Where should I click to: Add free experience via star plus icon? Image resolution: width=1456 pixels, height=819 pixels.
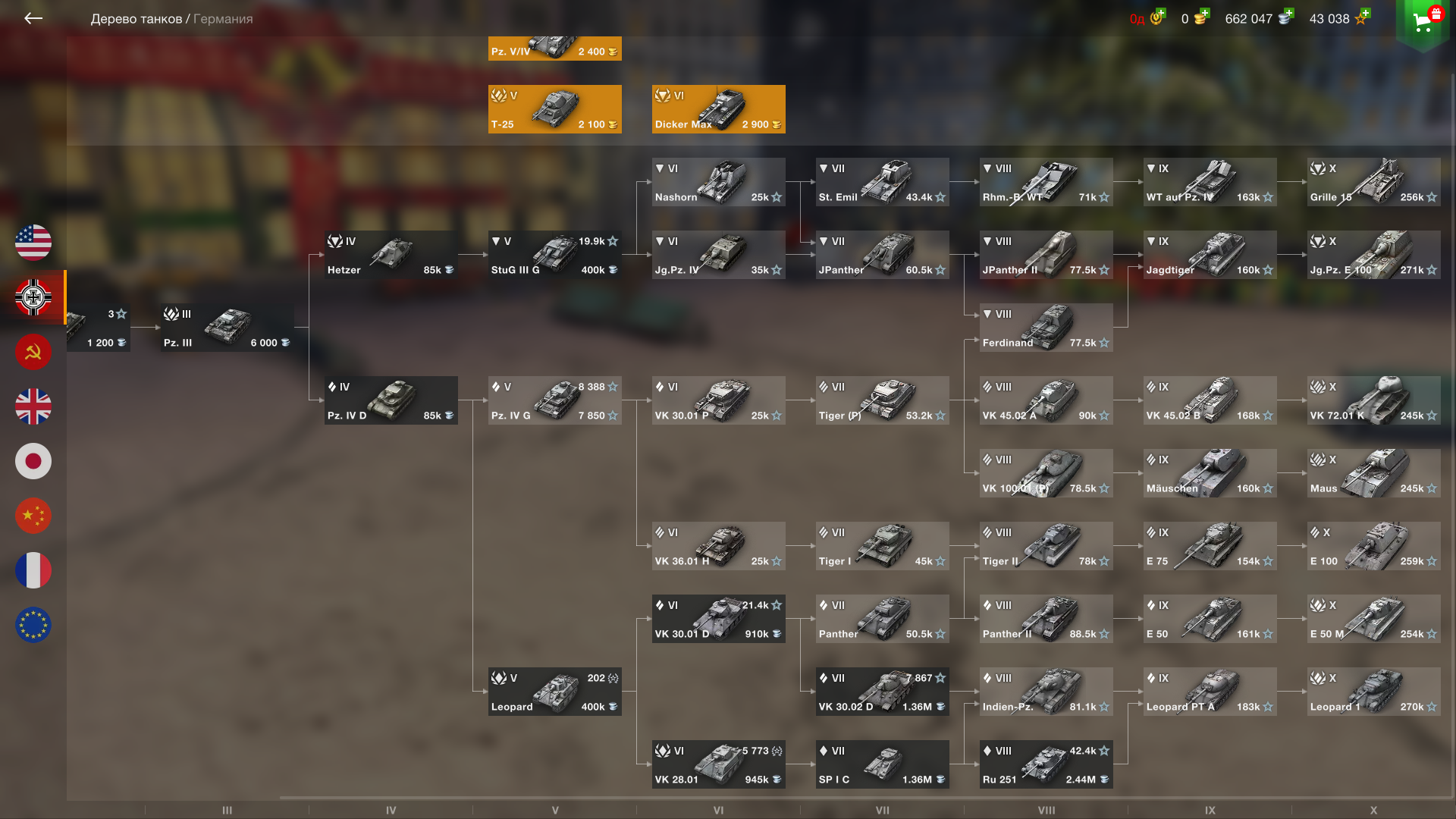point(1363,17)
